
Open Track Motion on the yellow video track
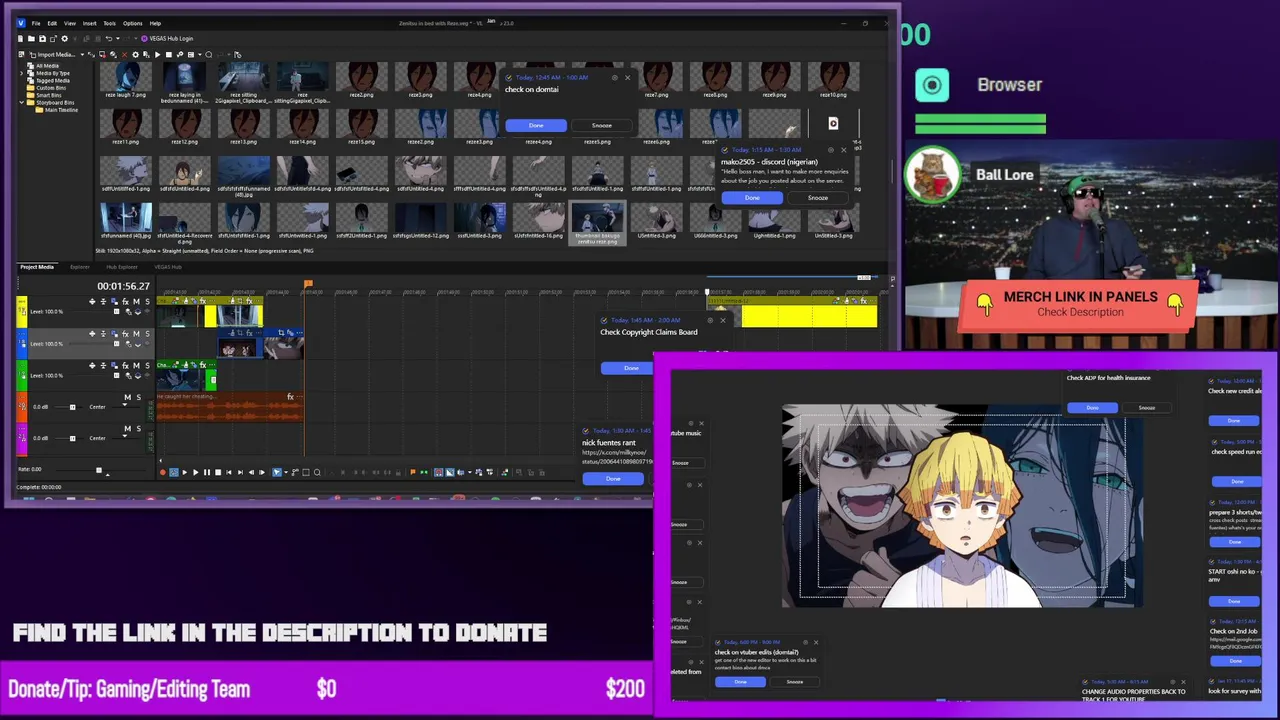(x=114, y=301)
